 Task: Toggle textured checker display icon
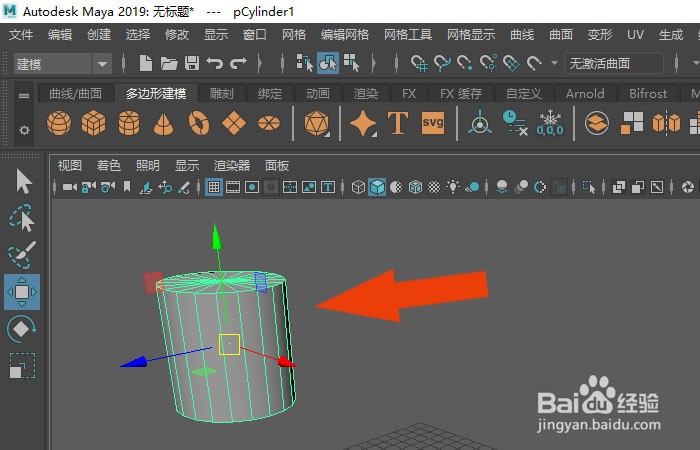tap(434, 187)
